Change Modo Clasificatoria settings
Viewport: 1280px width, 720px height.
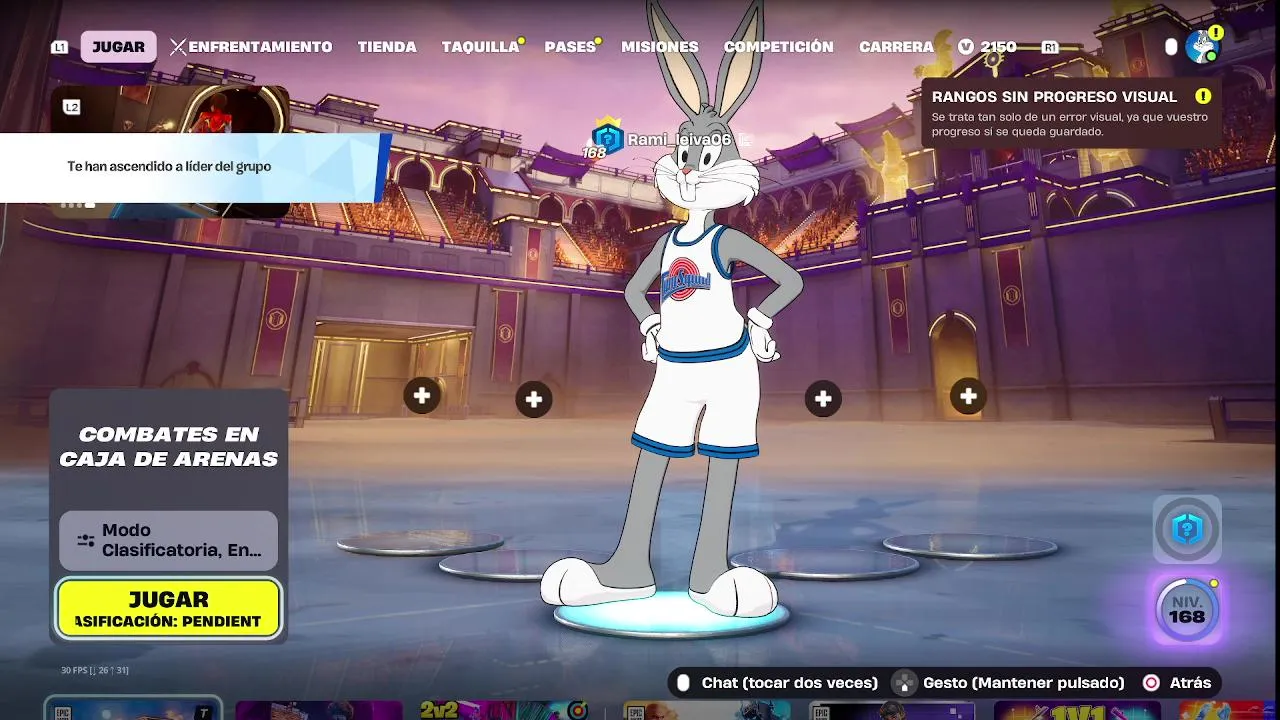168,540
